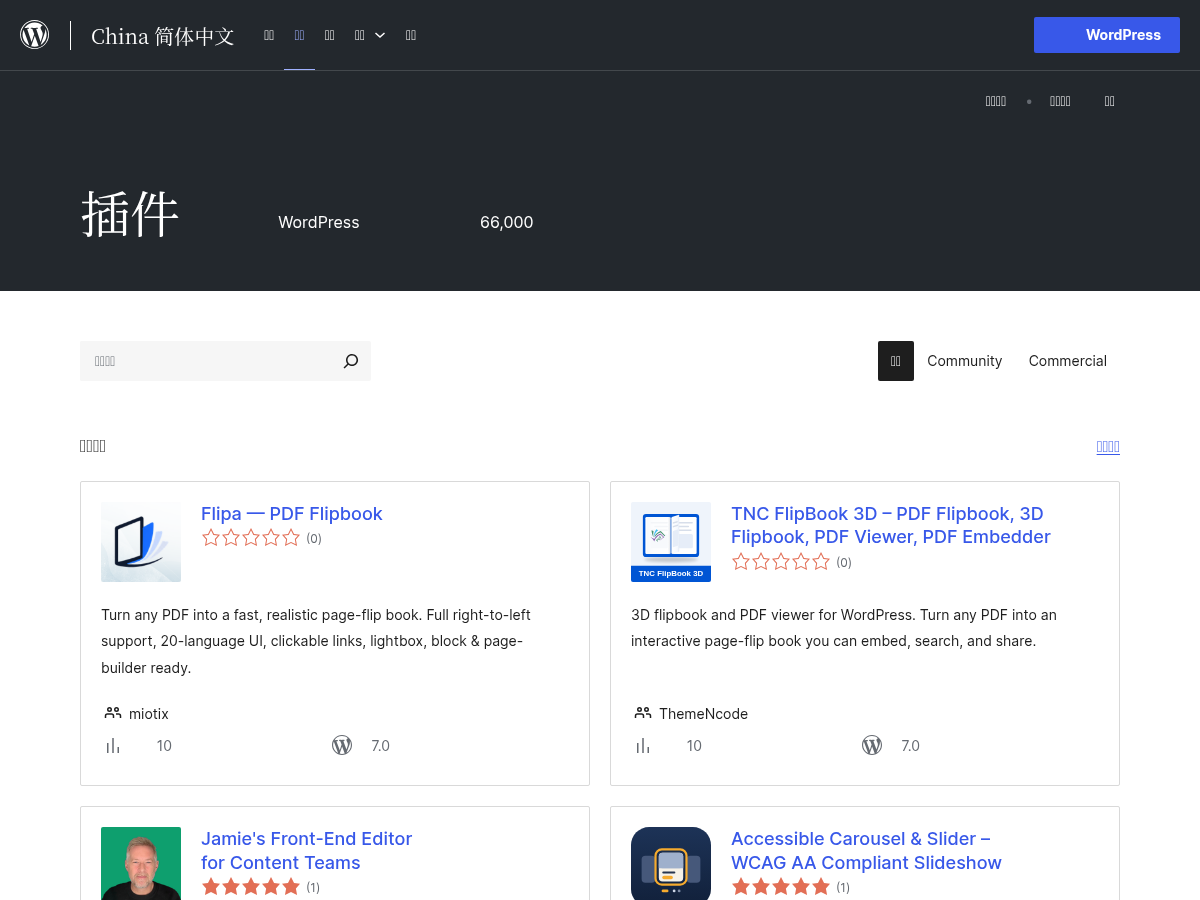Open the TNC FlipBook 3D title link

pos(891,526)
